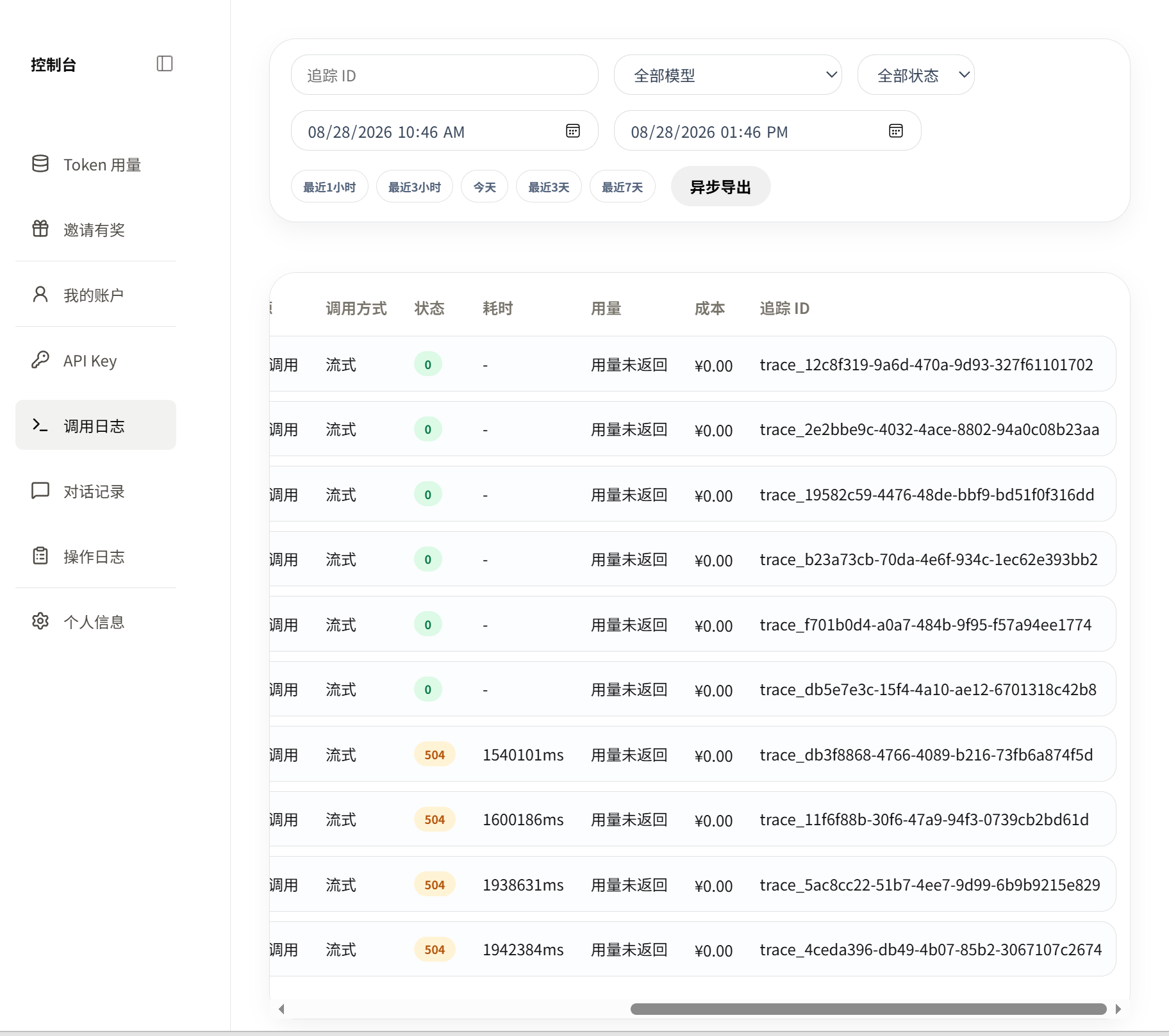Select trace ID trace_5ac8cc22-51b7-4ee7-9d99-6b9b9215e829
This screenshot has width=1169, height=1036.
click(x=930, y=885)
